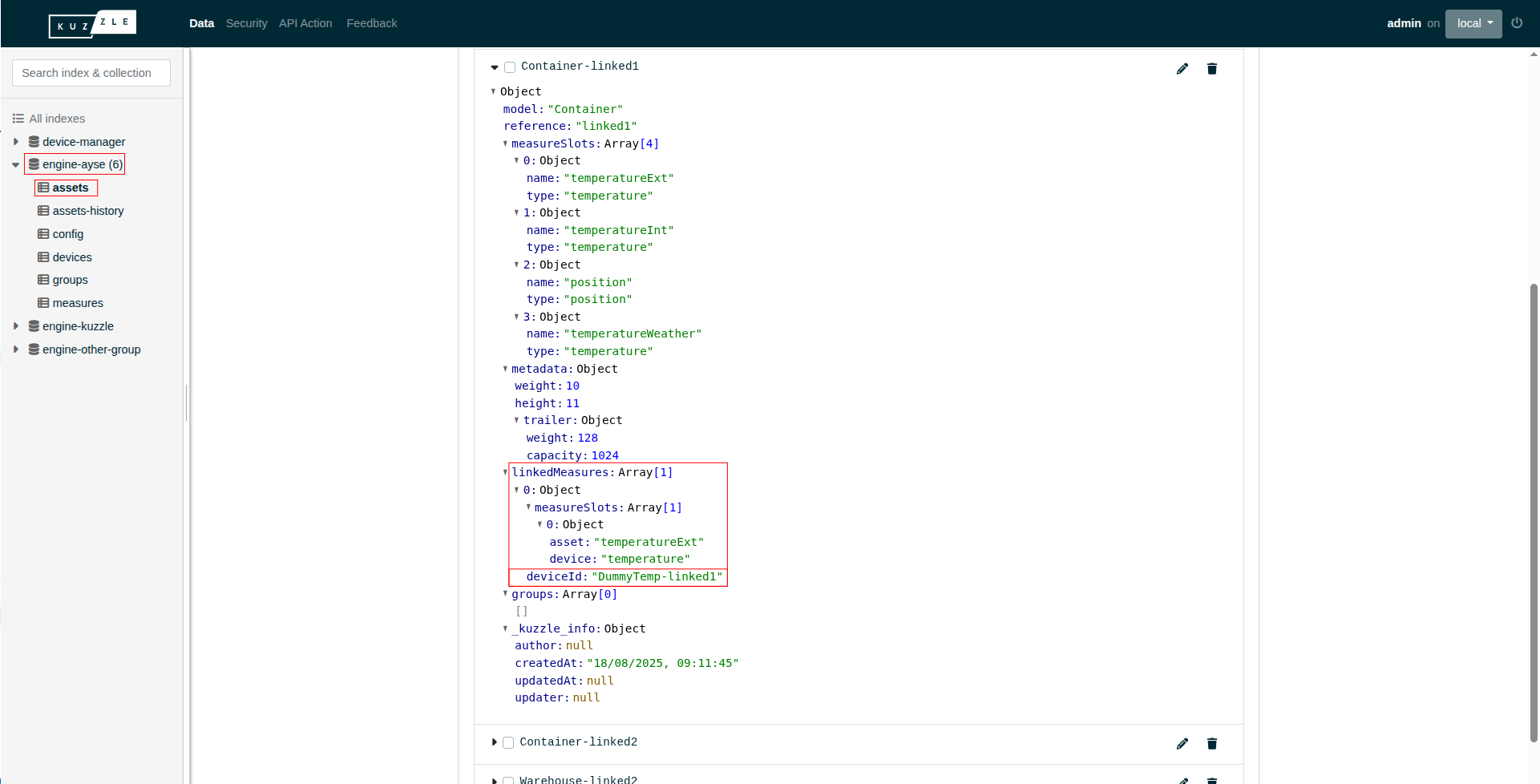Click the edit pencil for Container-linked2
Image resolution: width=1540 pixels, height=784 pixels.
tap(1182, 744)
